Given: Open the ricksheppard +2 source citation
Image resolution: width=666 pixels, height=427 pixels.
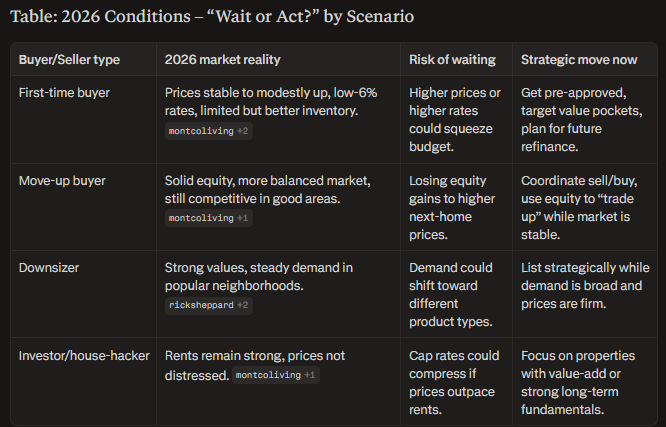Looking at the screenshot, I should [x=207, y=305].
